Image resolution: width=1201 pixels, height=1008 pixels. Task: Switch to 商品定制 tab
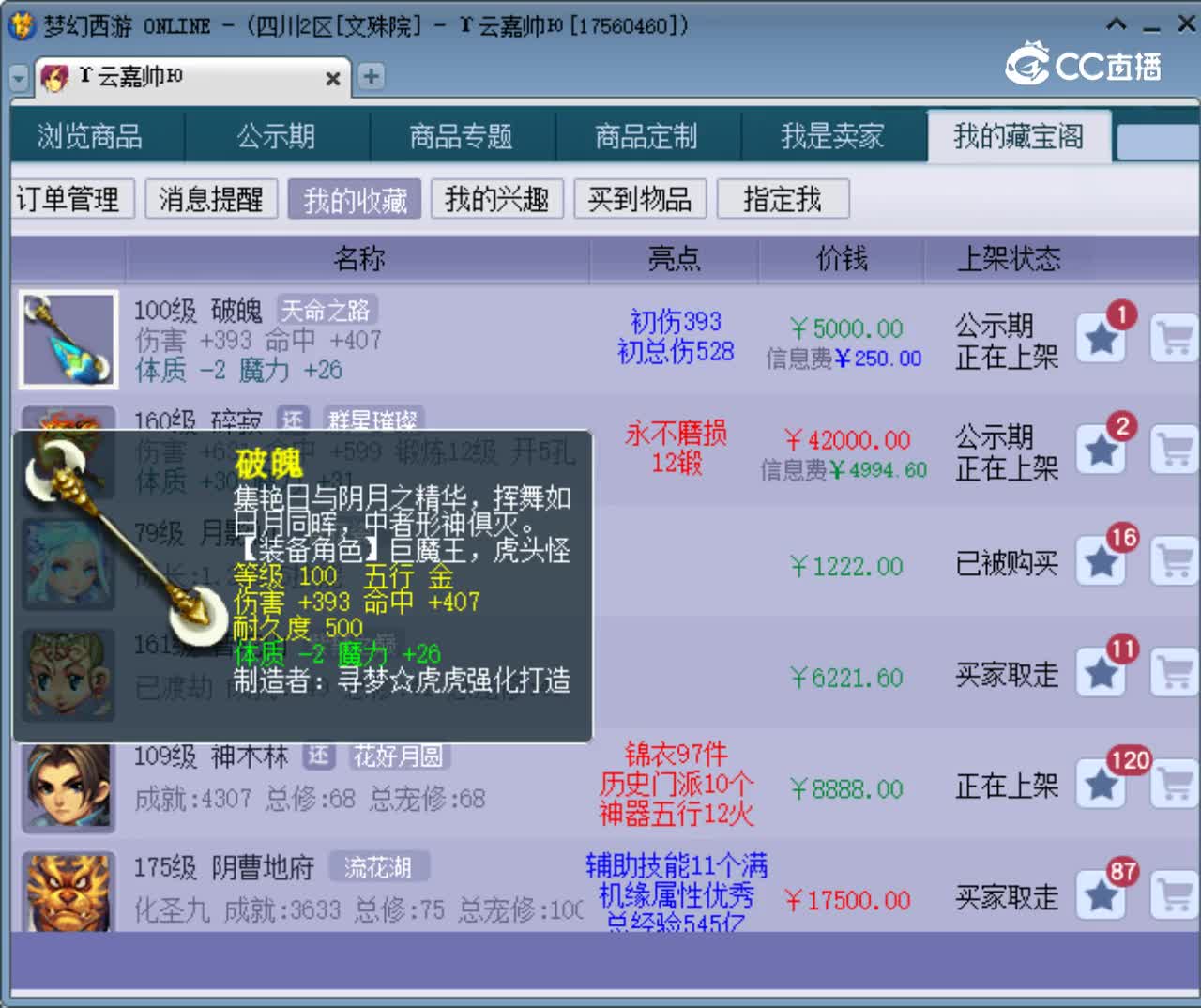click(646, 136)
